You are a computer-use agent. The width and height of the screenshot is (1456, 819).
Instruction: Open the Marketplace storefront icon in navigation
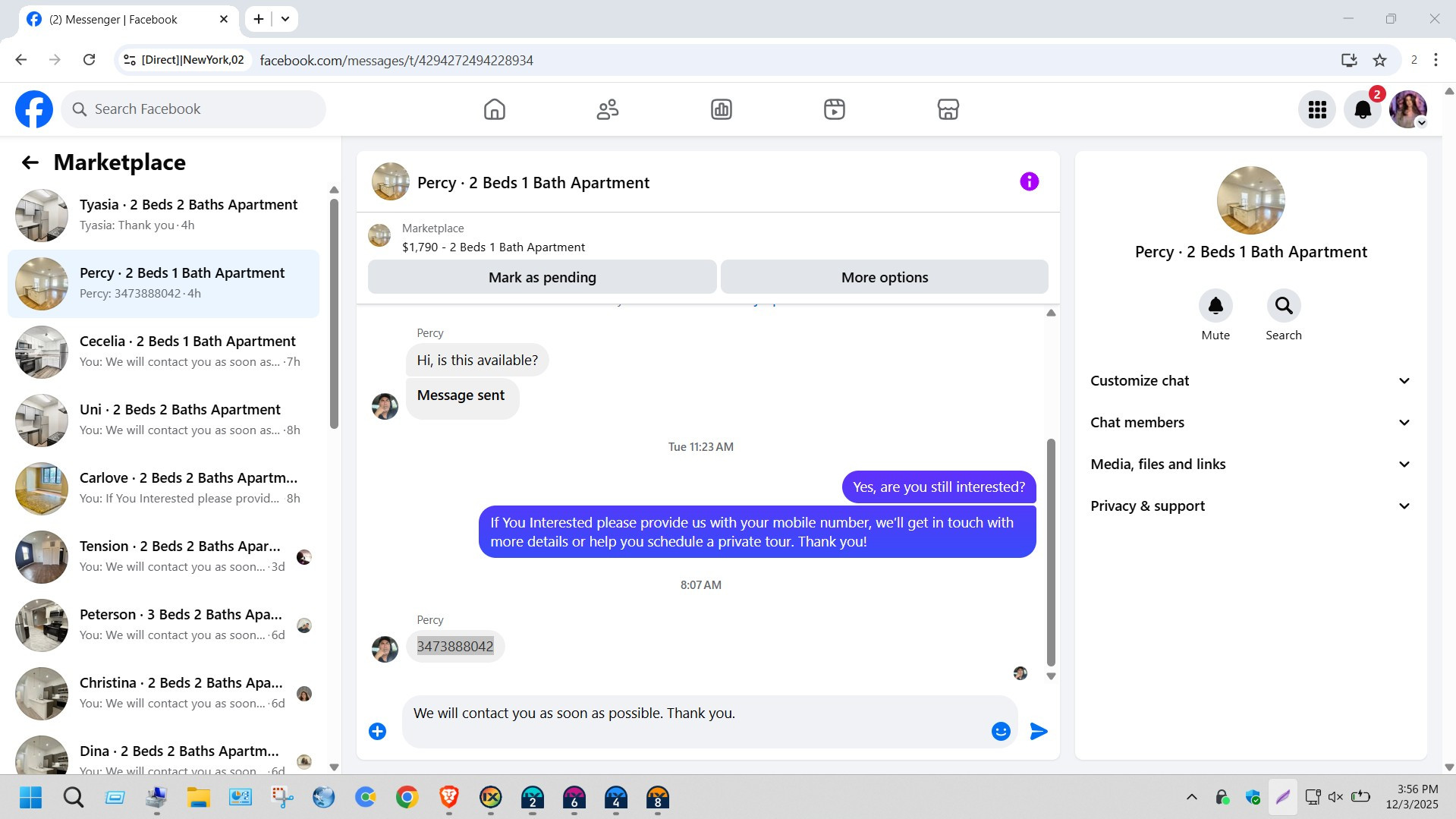[x=948, y=109]
